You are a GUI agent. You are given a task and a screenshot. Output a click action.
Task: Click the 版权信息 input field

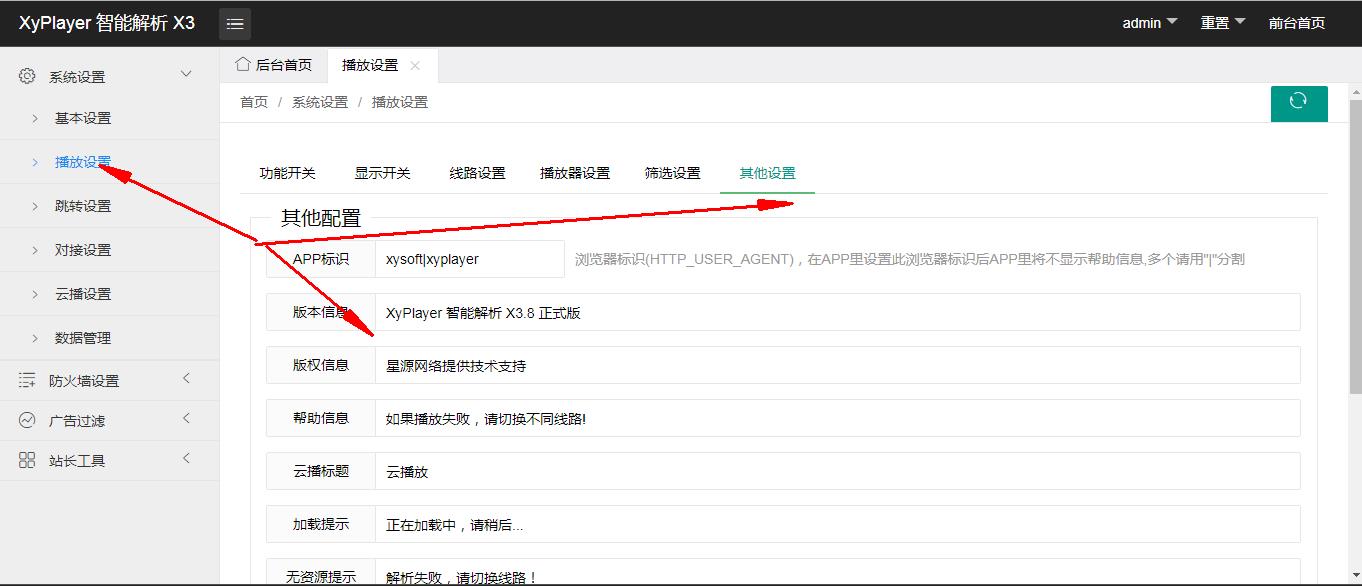(838, 365)
